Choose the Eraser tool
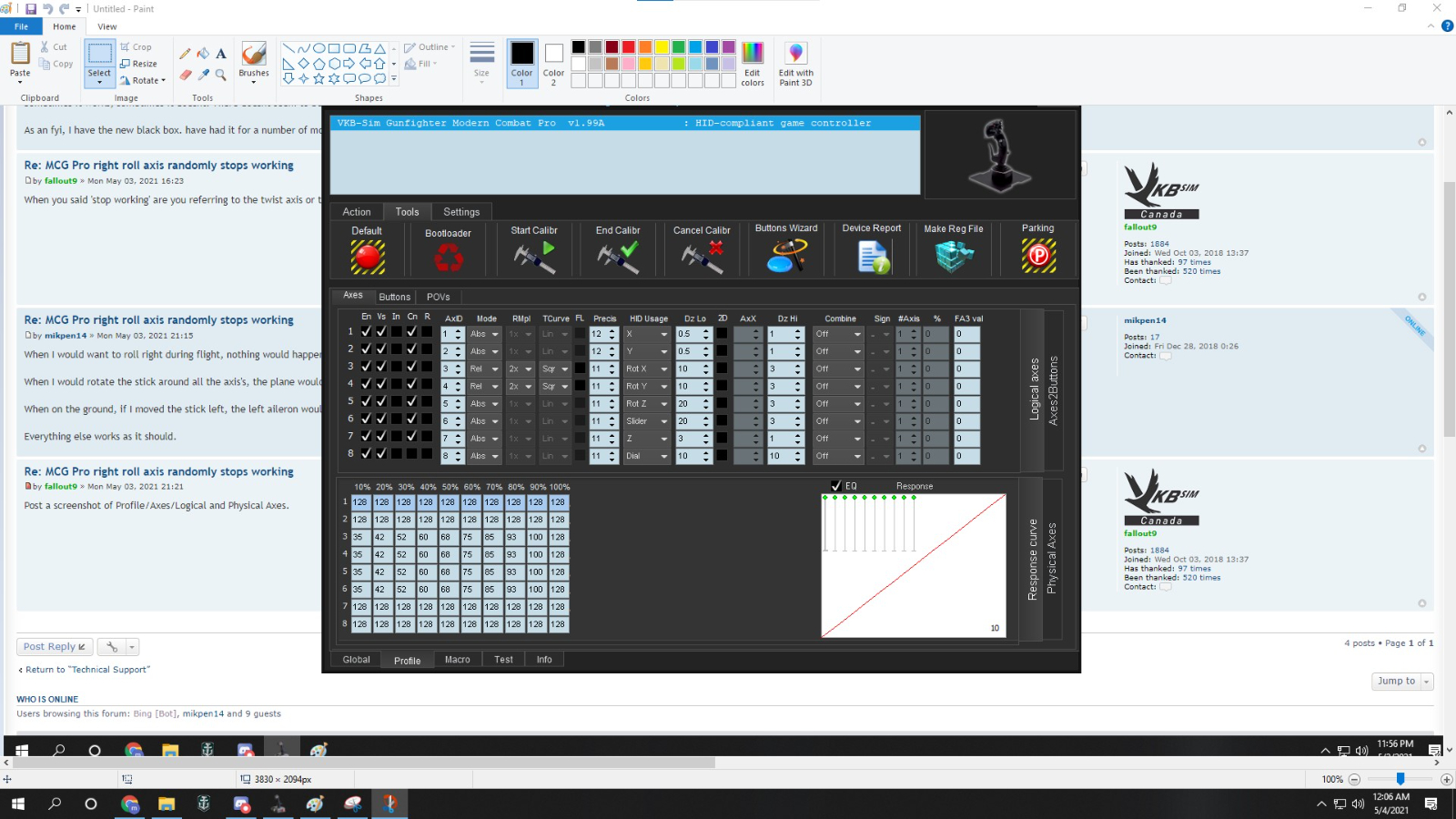This screenshot has height=819, width=1456. pyautogui.click(x=186, y=75)
